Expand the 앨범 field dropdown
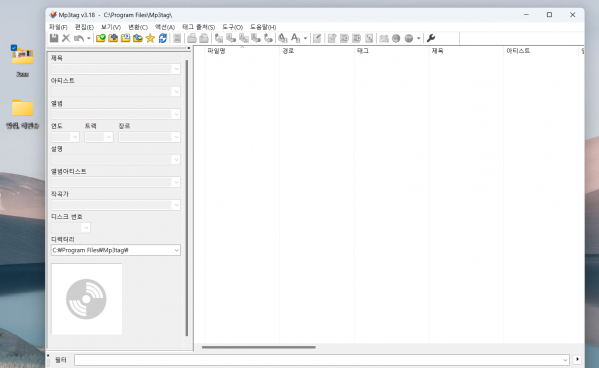Viewport: 599px width, 368px height. tap(176, 114)
